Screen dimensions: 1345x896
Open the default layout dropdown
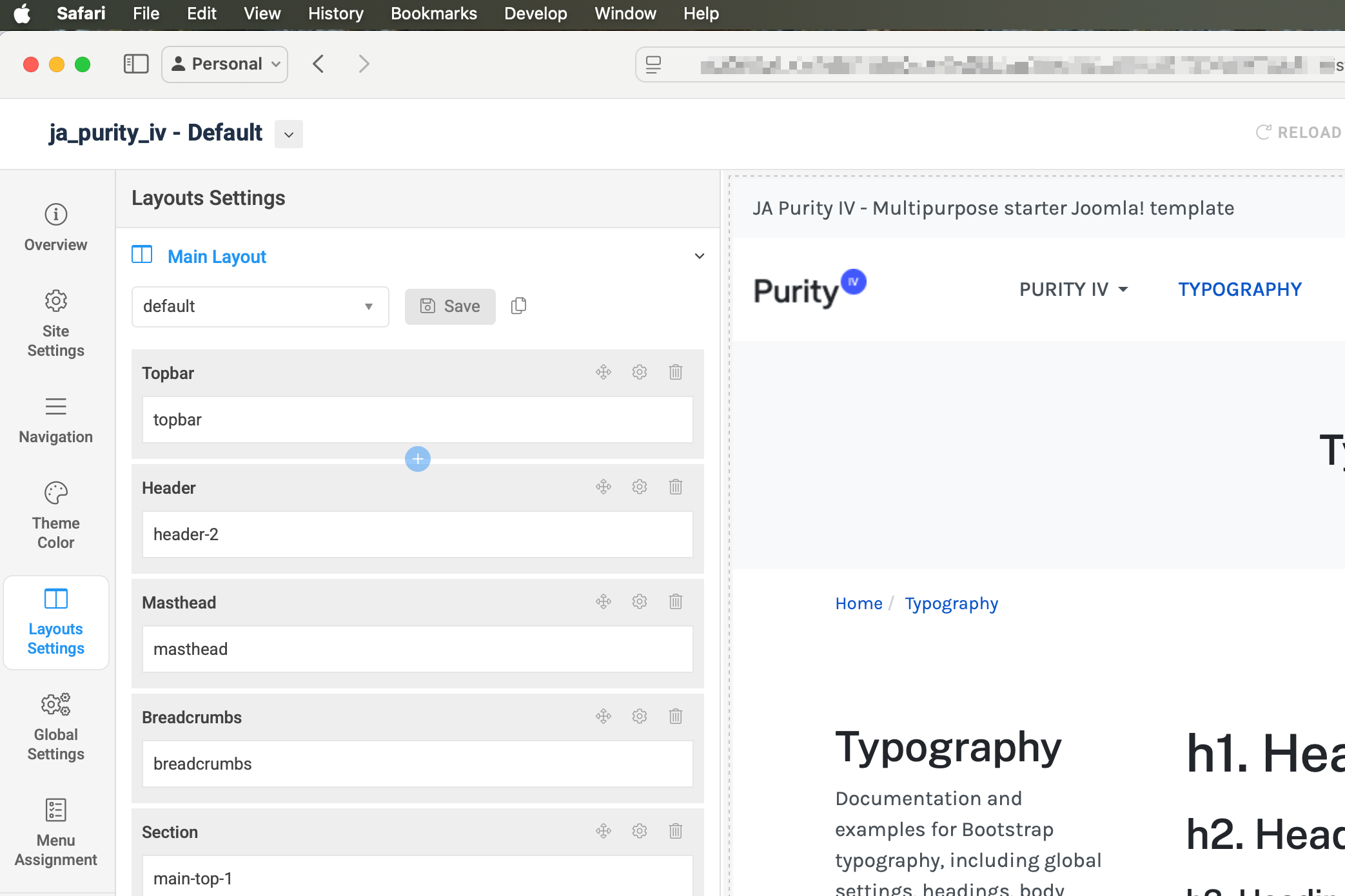[x=260, y=306]
